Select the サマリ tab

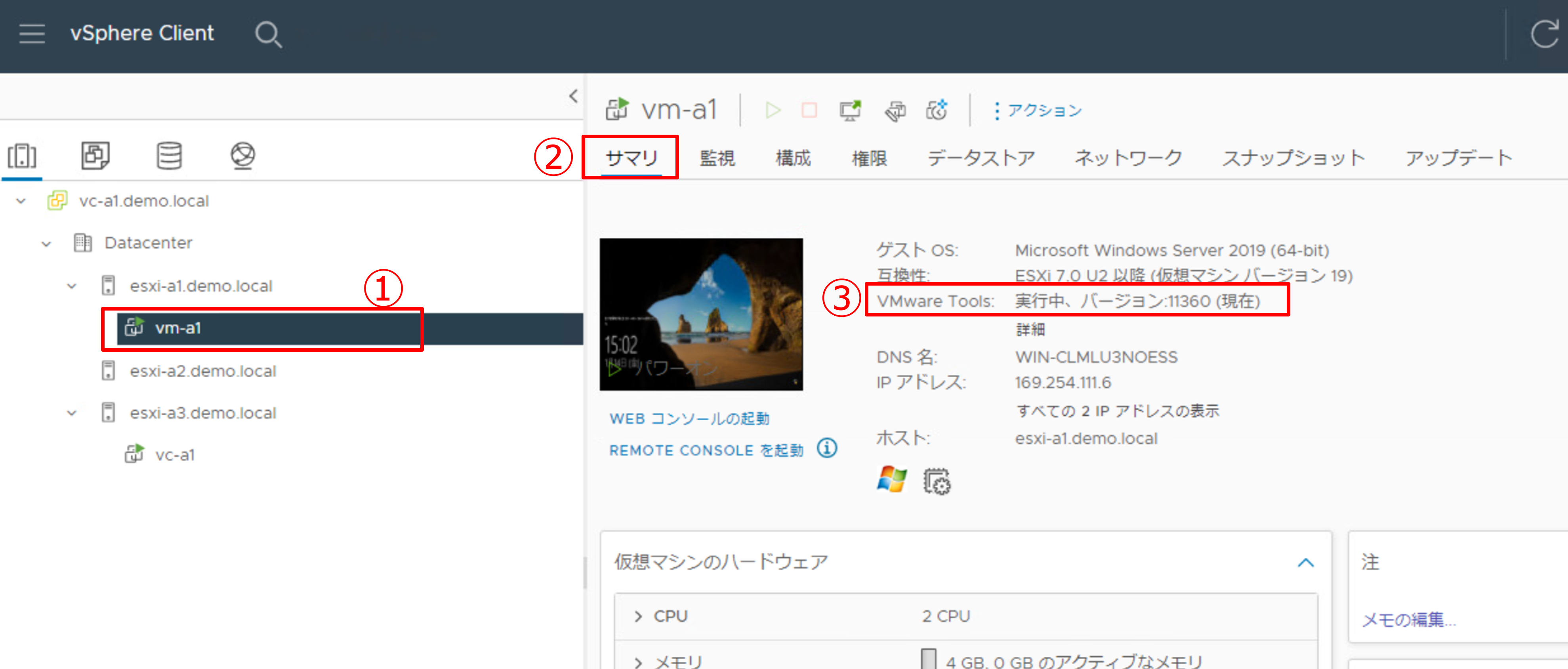point(631,158)
